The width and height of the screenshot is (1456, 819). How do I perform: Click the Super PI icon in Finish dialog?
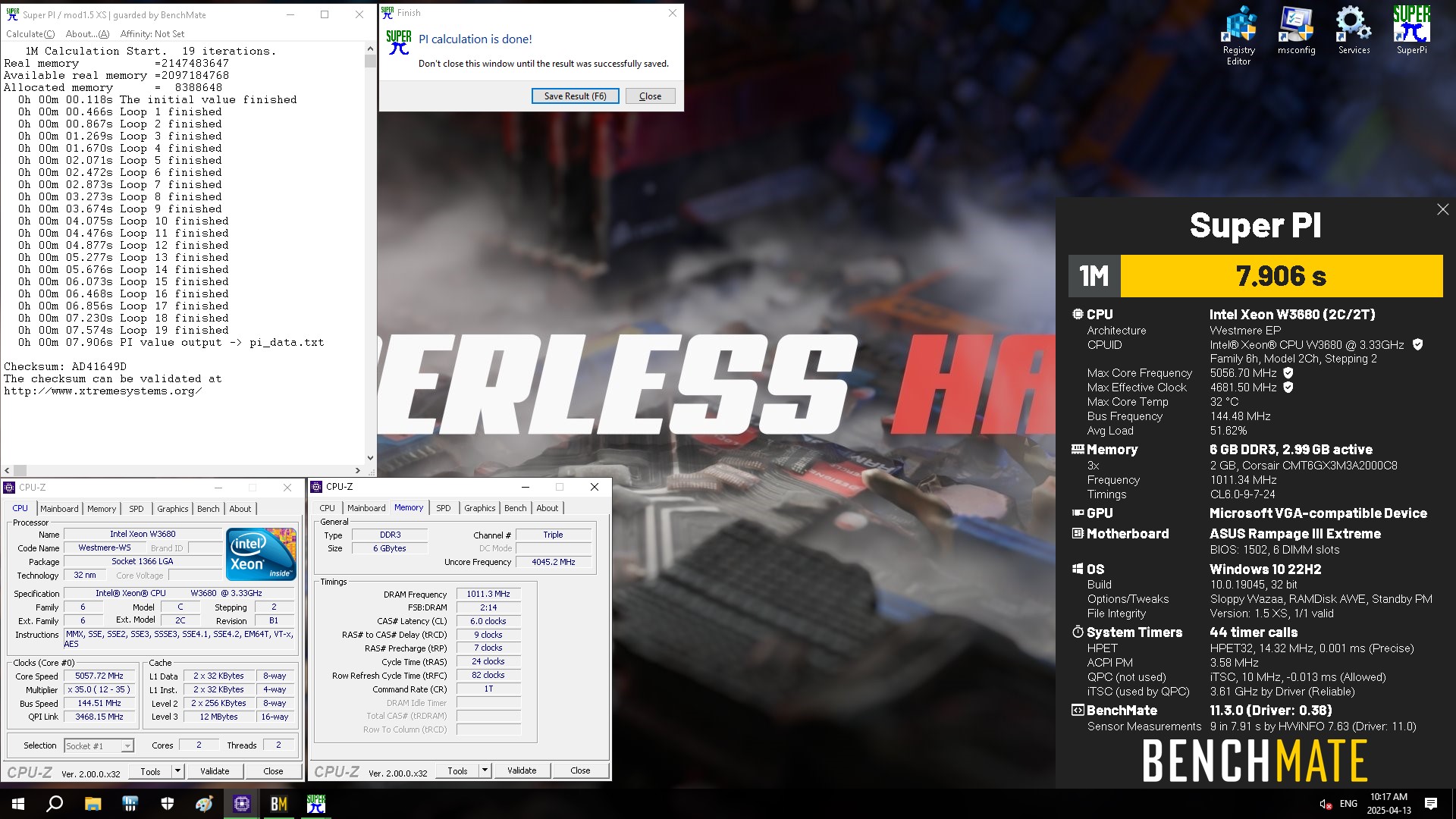[x=398, y=42]
